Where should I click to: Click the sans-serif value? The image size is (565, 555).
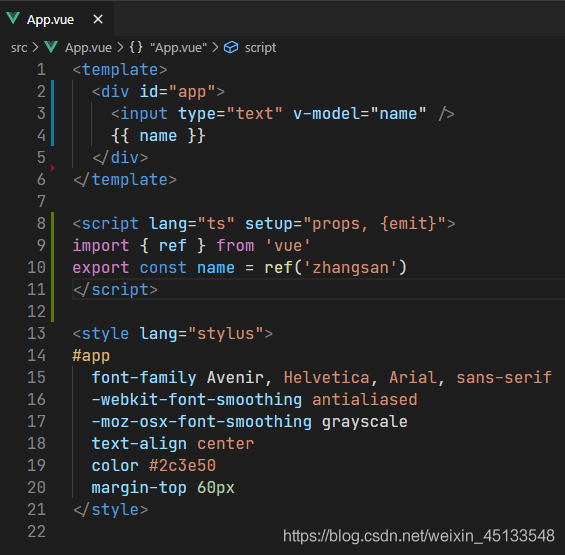coord(504,378)
